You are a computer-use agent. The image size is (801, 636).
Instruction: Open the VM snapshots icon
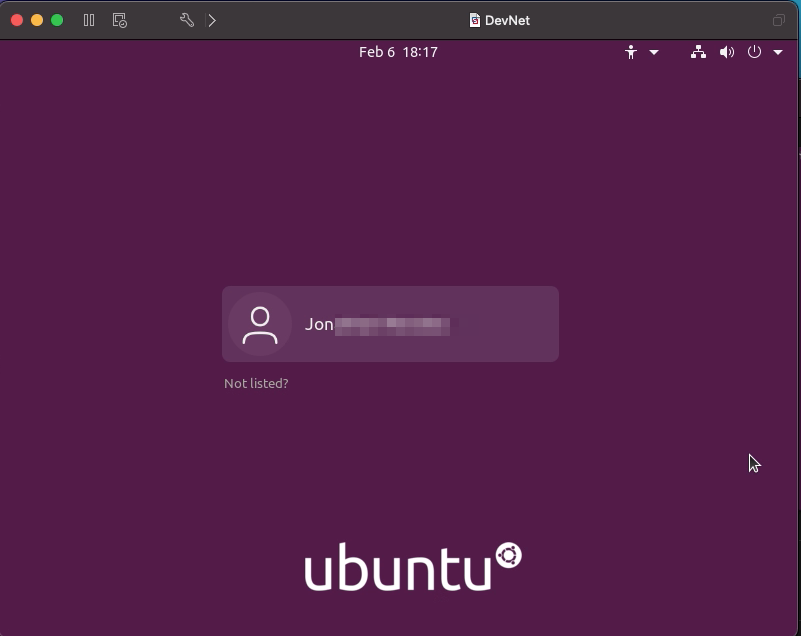point(120,20)
